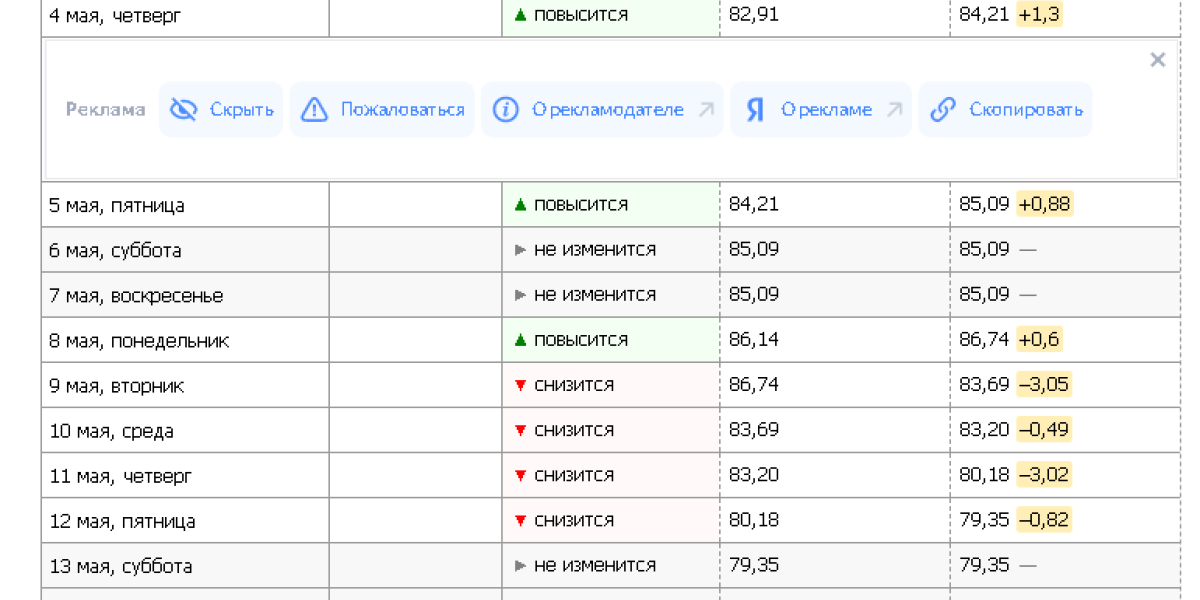Image resolution: width=1200 pixels, height=600 pixels.
Task: Click the arrow next to 'О рекламодателе'
Action: 706,110
